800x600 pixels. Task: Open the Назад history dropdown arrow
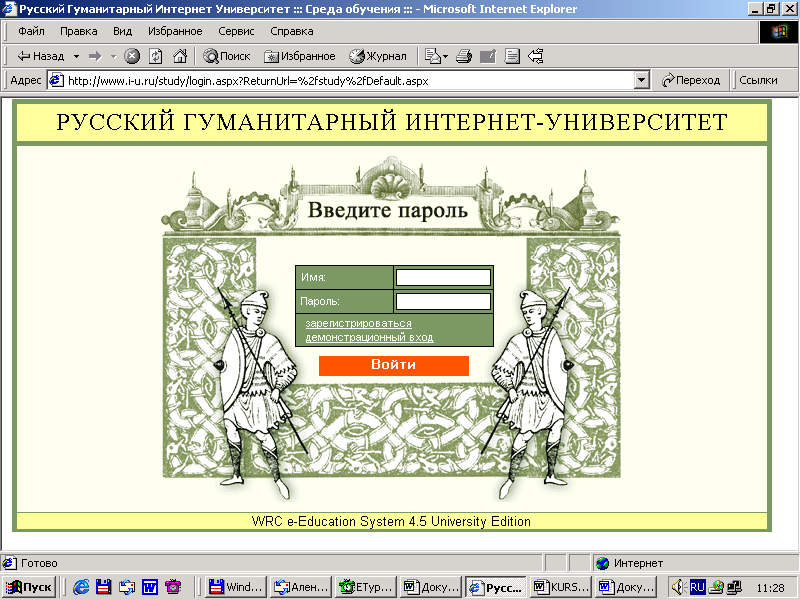[x=76, y=56]
